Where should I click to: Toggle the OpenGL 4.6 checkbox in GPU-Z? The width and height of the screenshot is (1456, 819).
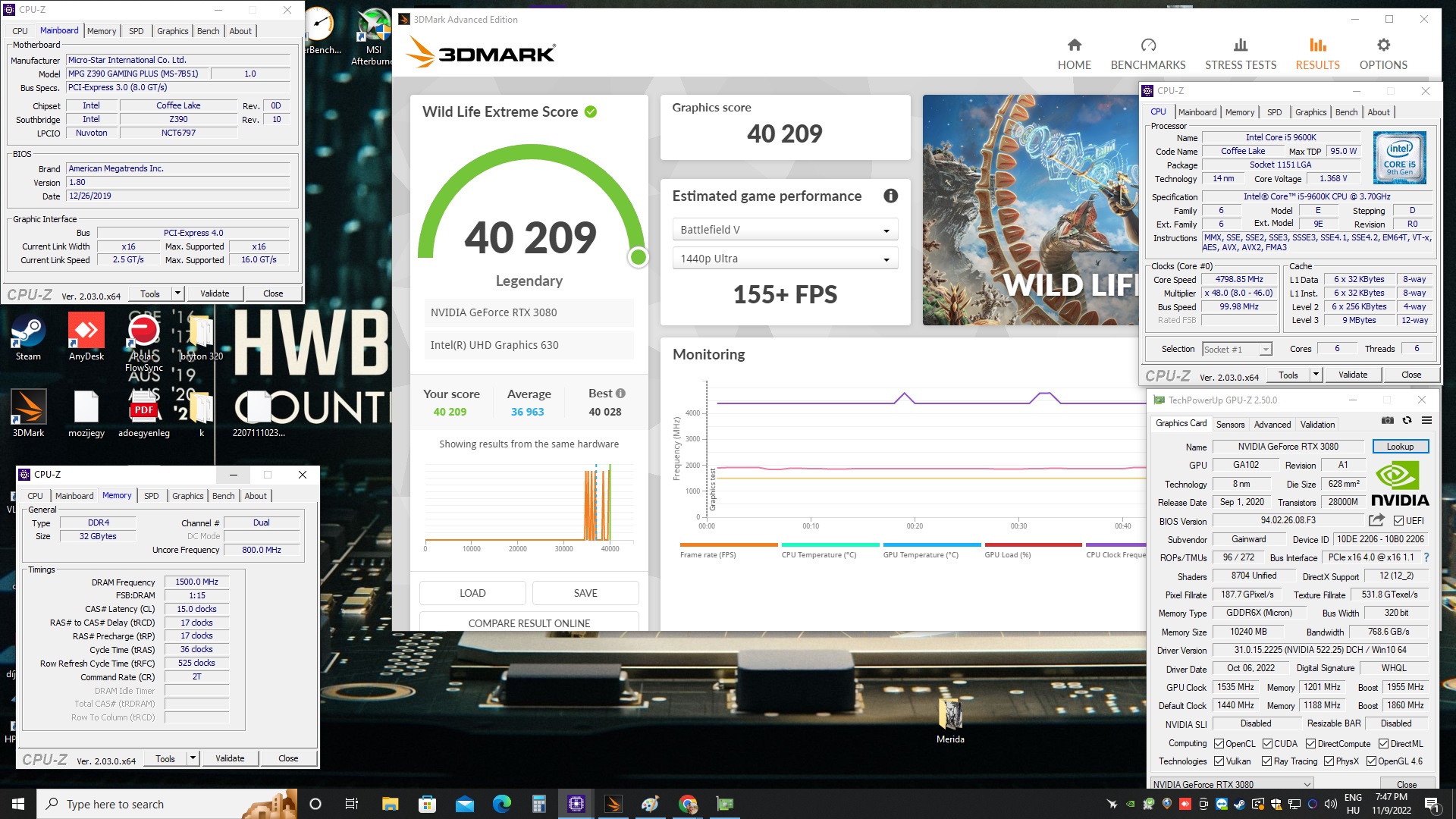click(x=1371, y=761)
